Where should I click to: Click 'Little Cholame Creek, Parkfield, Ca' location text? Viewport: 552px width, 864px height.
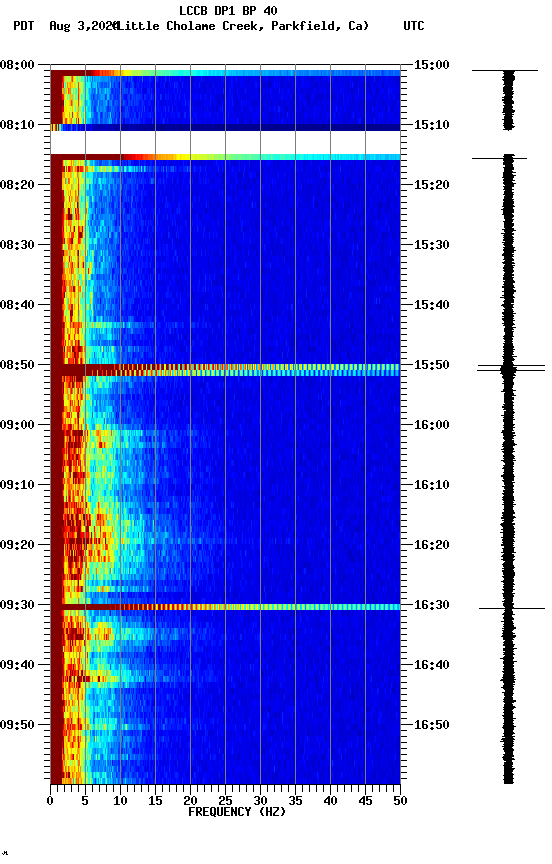point(243,26)
